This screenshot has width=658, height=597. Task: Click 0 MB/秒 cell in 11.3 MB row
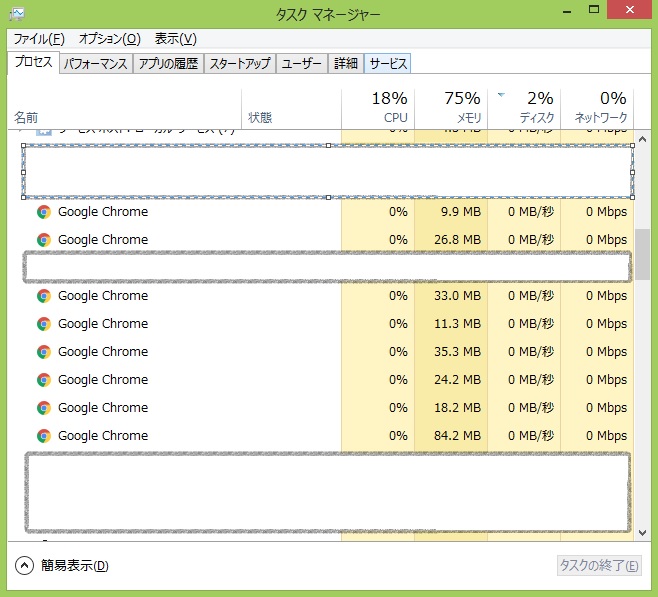(524, 324)
